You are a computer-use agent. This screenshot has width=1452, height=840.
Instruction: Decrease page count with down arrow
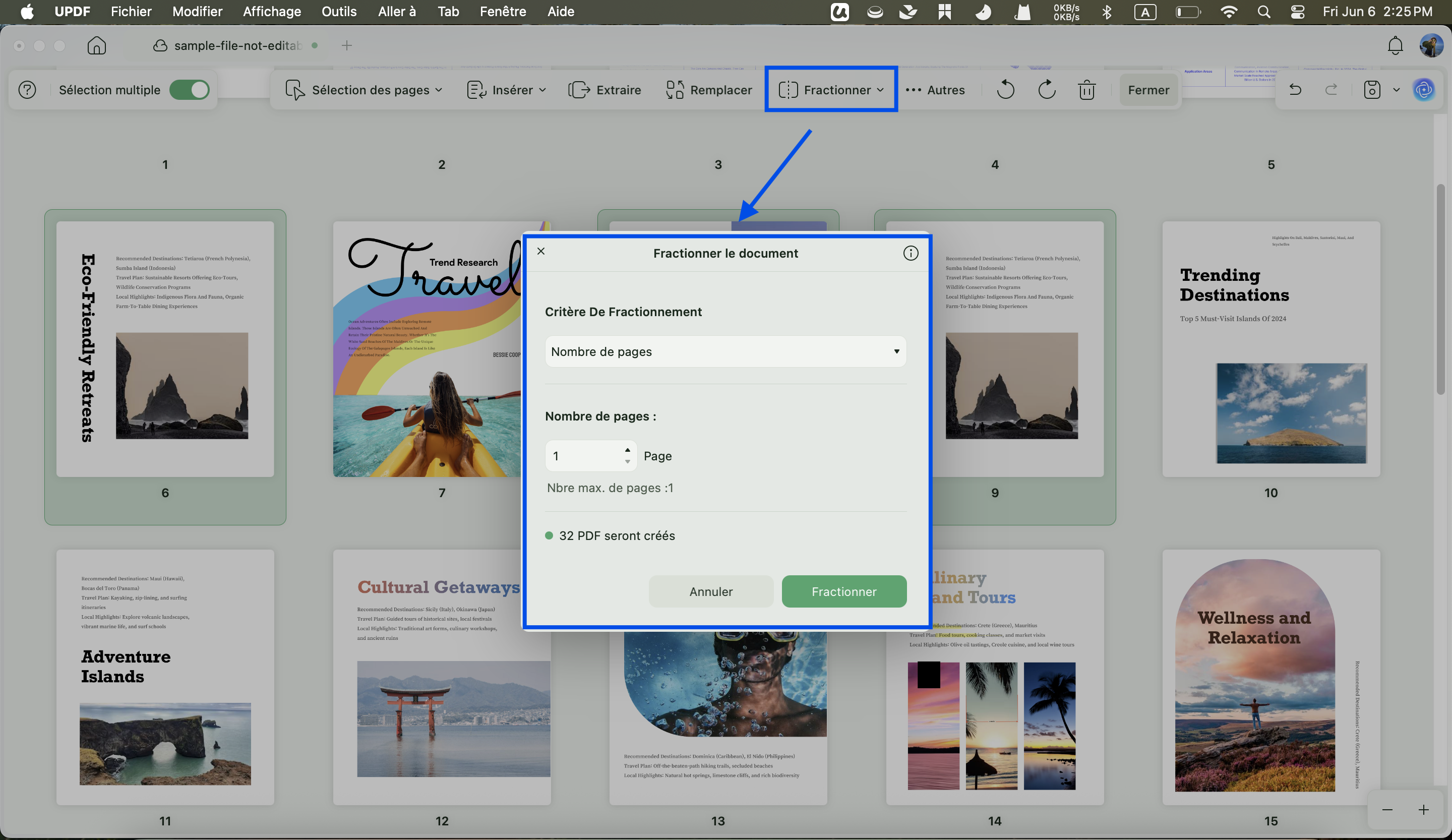point(628,461)
